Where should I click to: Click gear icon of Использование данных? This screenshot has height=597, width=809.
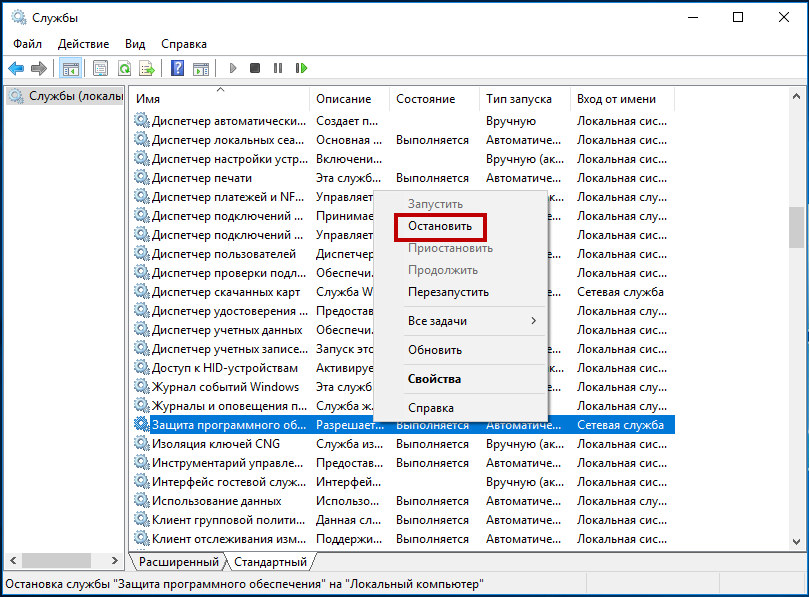pos(141,501)
